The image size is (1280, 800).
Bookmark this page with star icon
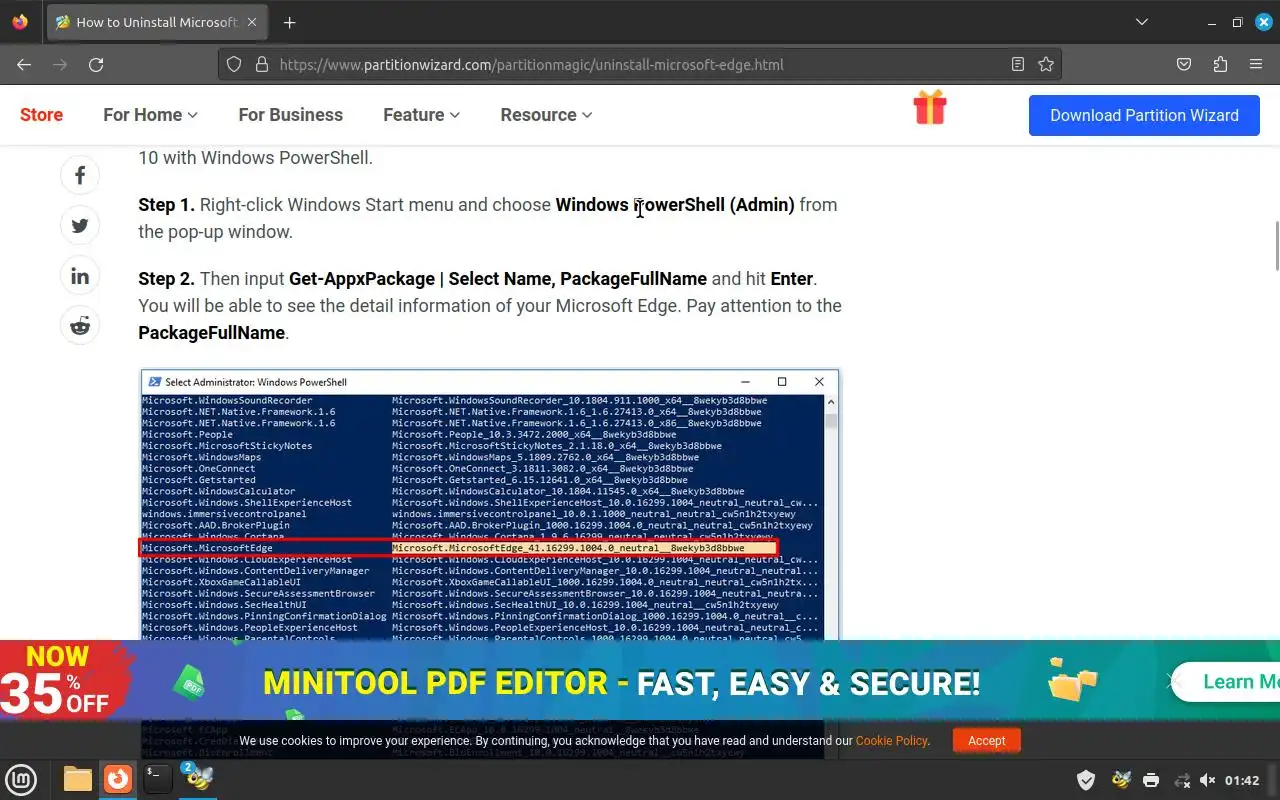coord(1046,64)
